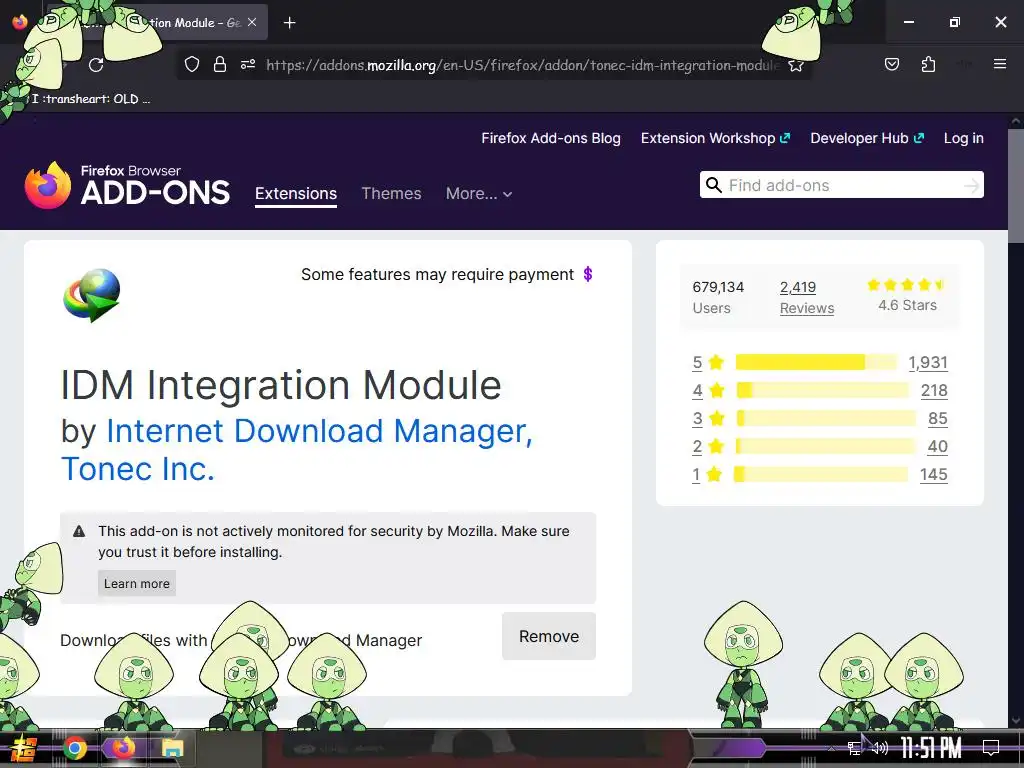
Task: Click the "OLD" bookmark toolbar item
Action: click(x=90, y=99)
